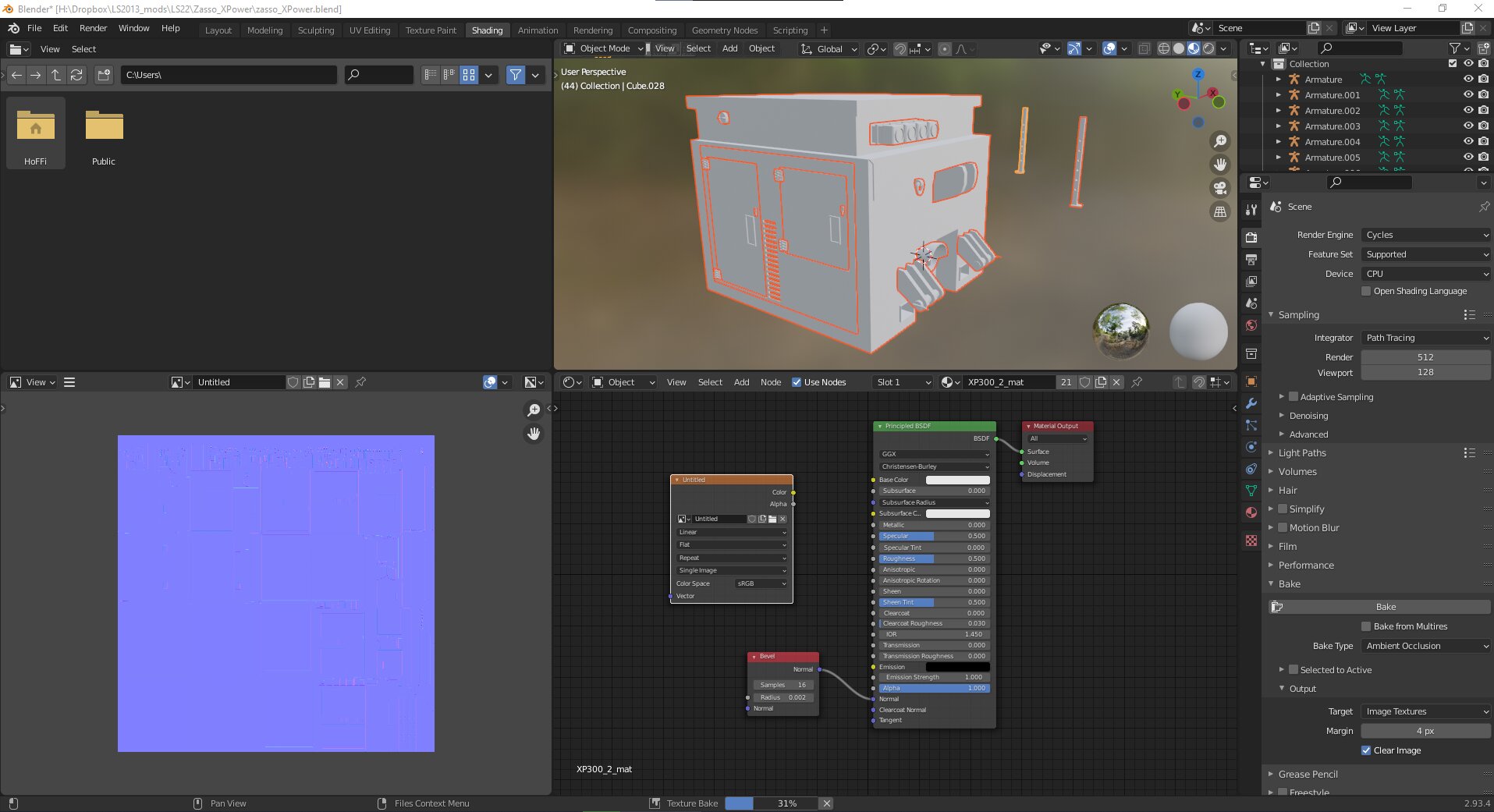
Task: Open the HoFFi folder
Action: click(35, 133)
